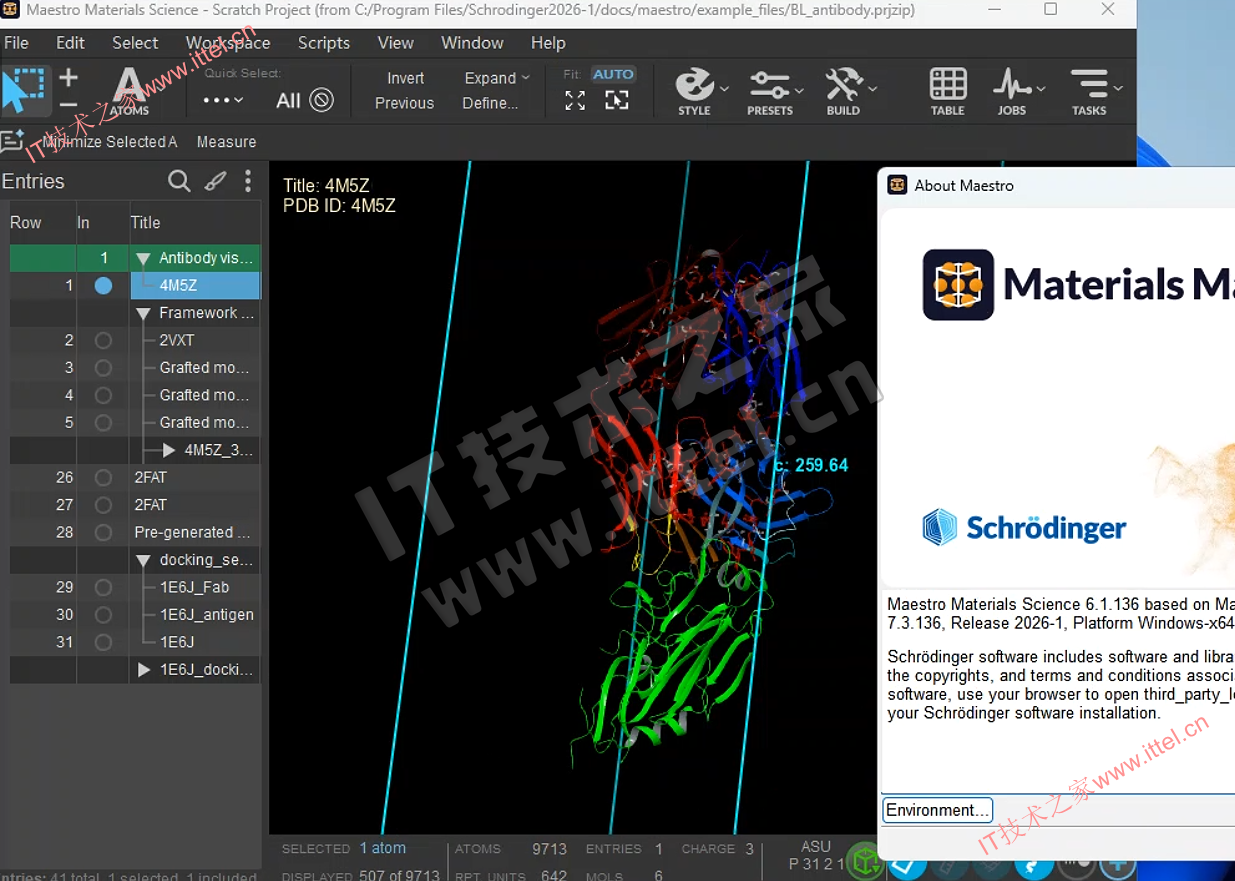The height and width of the screenshot is (881, 1235).
Task: Toggle inclusion circle for 1E6J_Fab
Action: pyautogui.click(x=103, y=587)
